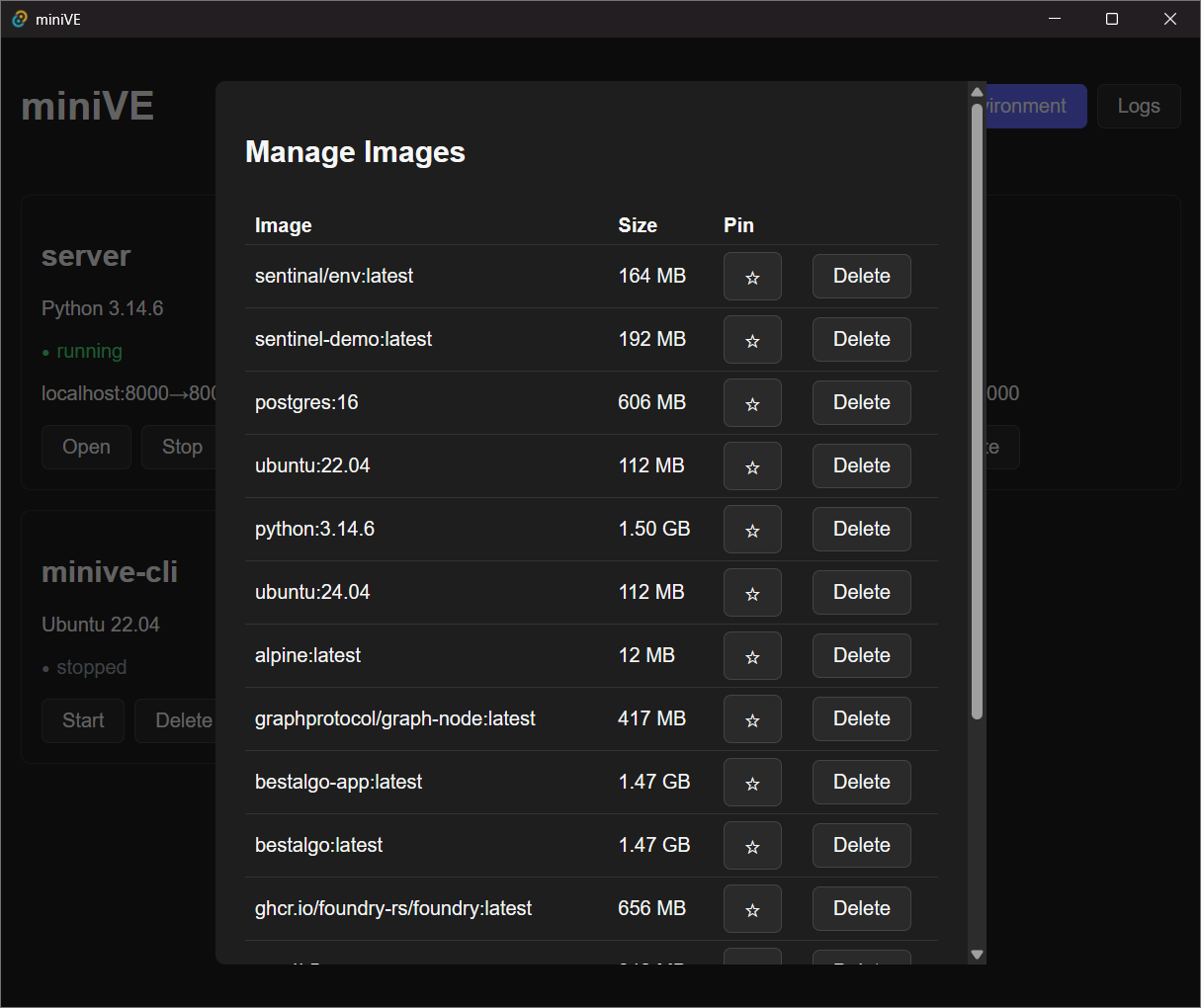This screenshot has width=1201, height=1008.
Task: Pin the alpine:latest image
Action: click(x=752, y=655)
